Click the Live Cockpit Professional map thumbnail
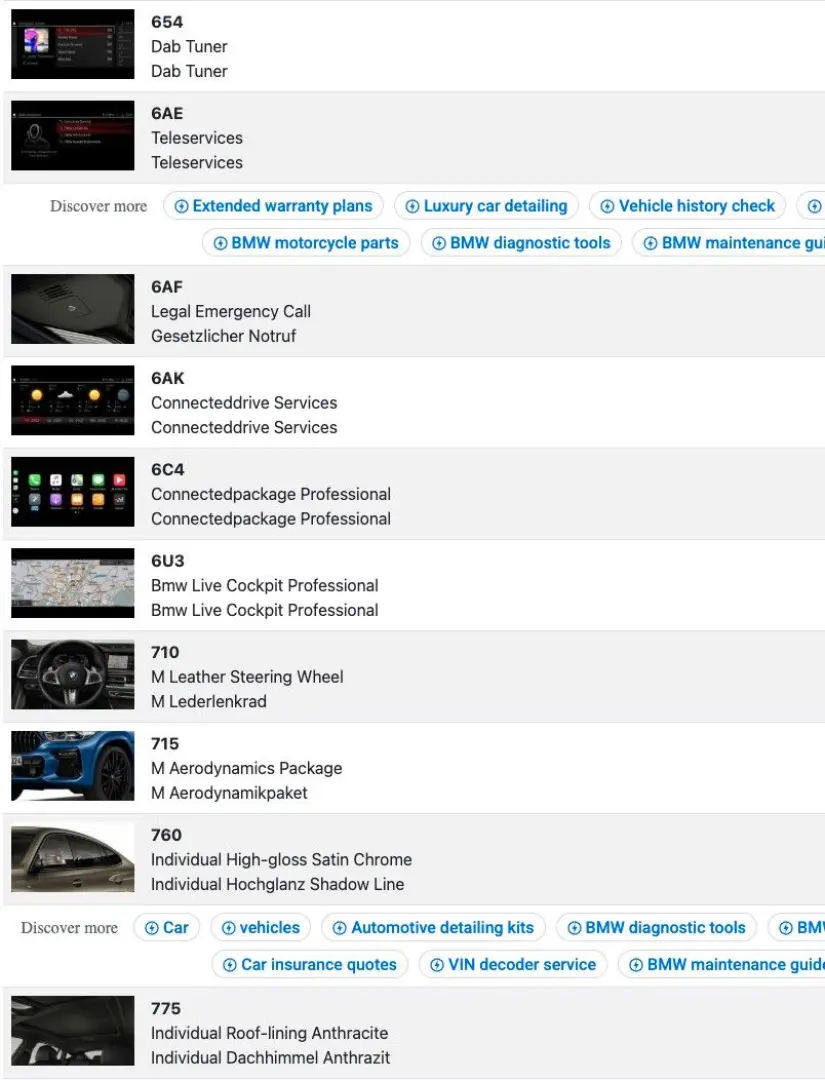The height and width of the screenshot is (1080, 825). click(72, 583)
